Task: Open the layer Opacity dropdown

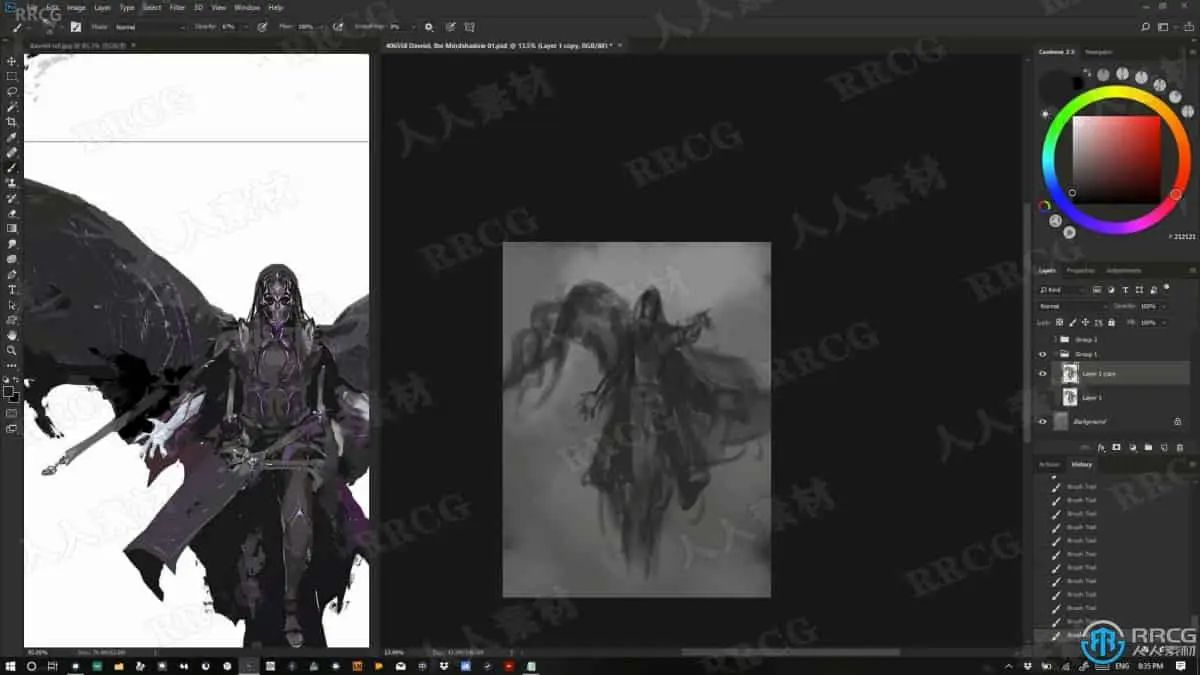Action: (1164, 306)
